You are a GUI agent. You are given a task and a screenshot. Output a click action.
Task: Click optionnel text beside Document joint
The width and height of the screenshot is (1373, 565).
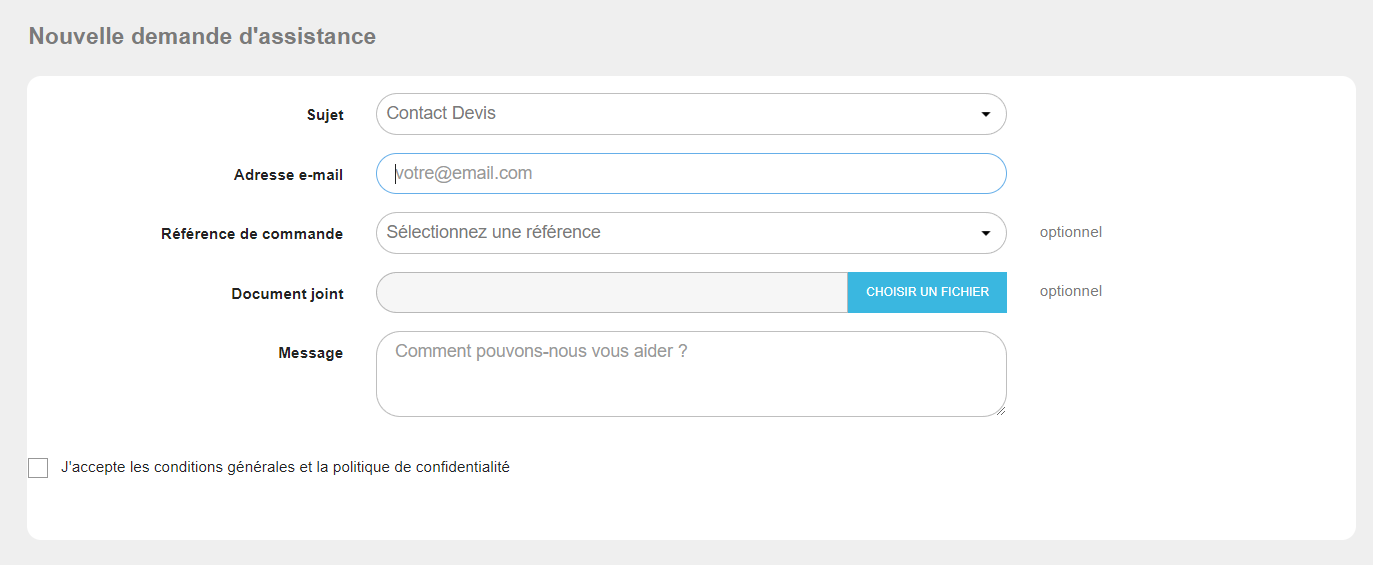coord(1071,291)
